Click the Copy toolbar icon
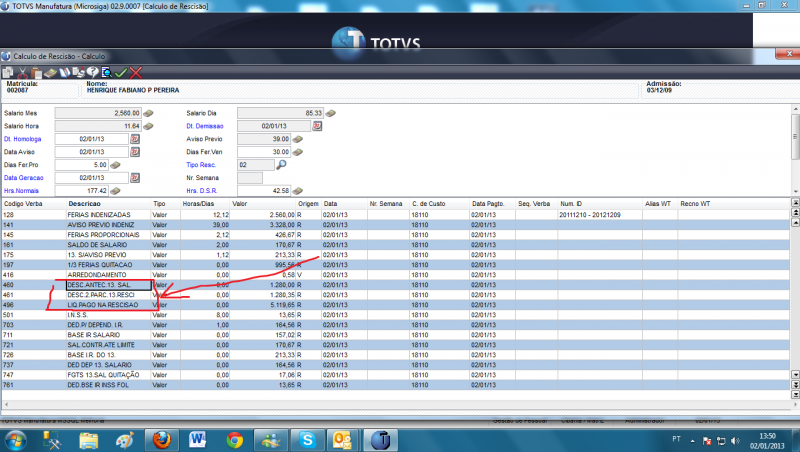Viewport: 800px width, 452px height. [8, 72]
